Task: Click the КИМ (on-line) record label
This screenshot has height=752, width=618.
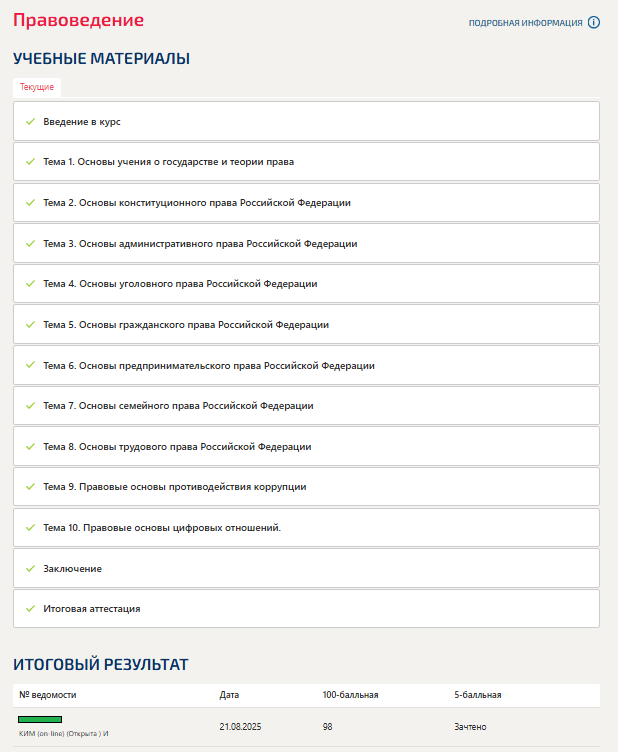Action: [63, 734]
